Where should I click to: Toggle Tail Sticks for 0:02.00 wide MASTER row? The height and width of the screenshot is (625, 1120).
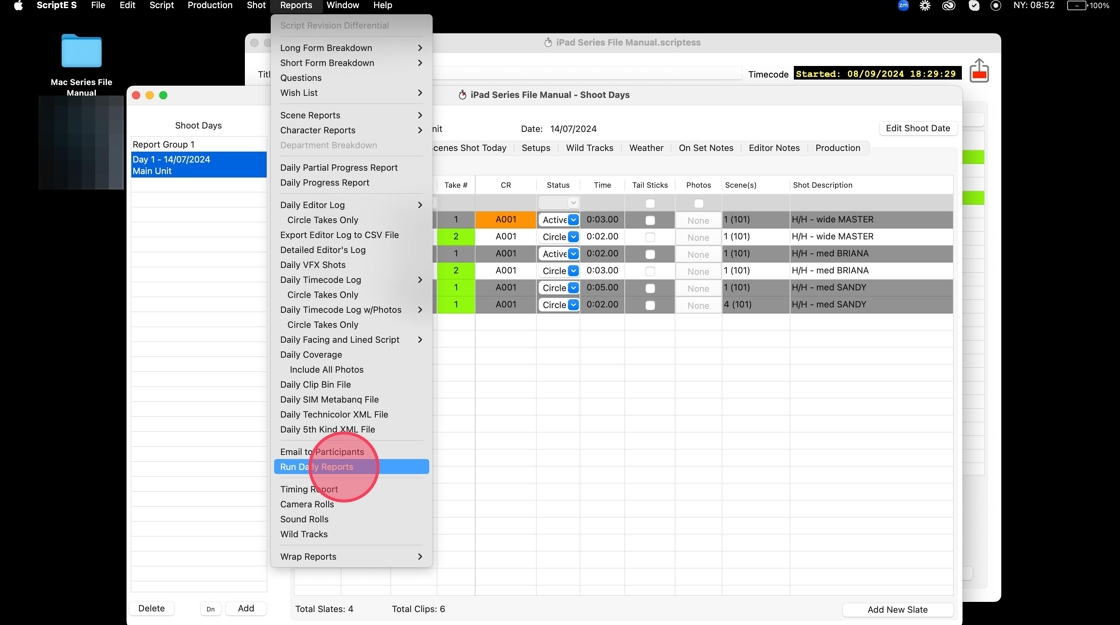click(x=650, y=237)
